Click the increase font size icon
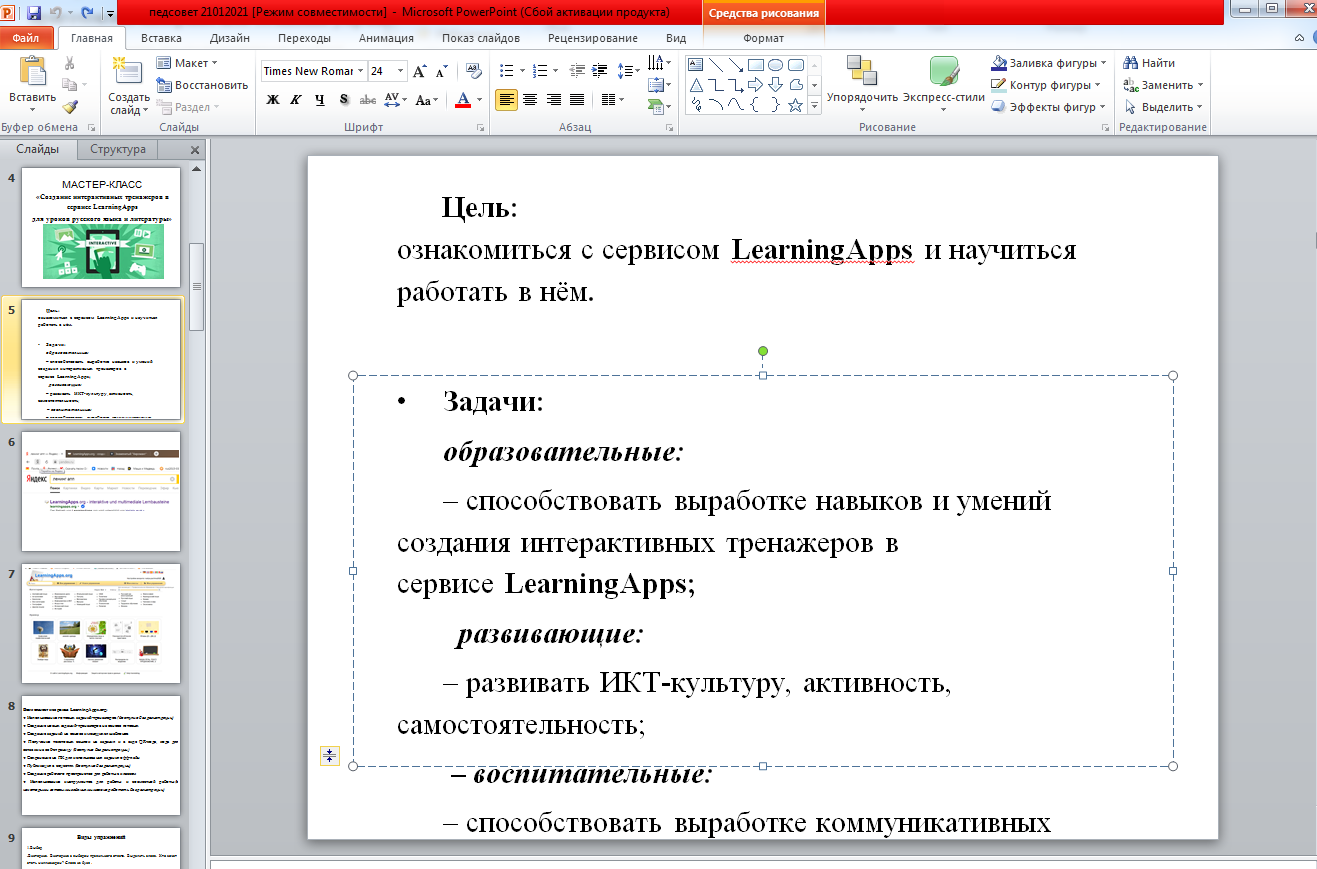 tap(420, 71)
